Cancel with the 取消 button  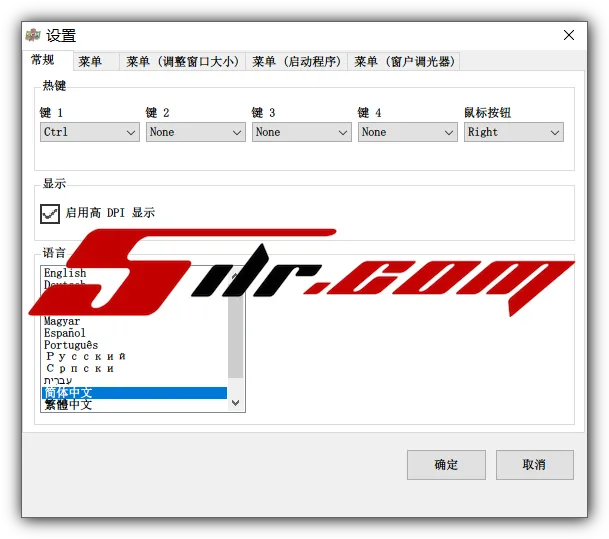(x=535, y=465)
